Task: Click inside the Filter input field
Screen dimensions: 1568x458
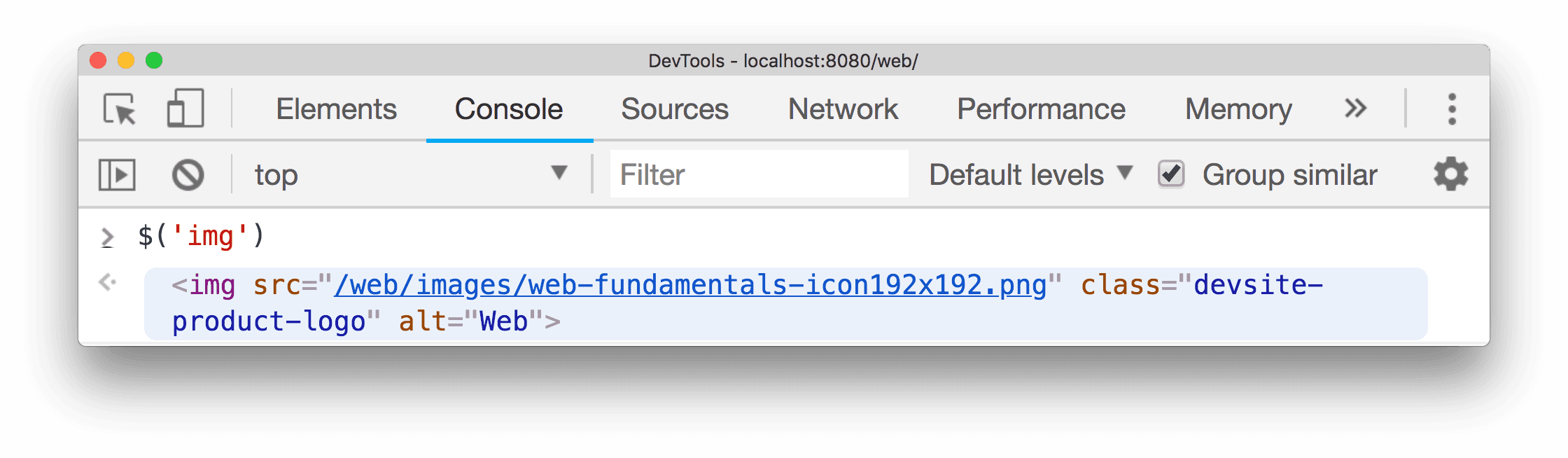Action: [x=758, y=174]
